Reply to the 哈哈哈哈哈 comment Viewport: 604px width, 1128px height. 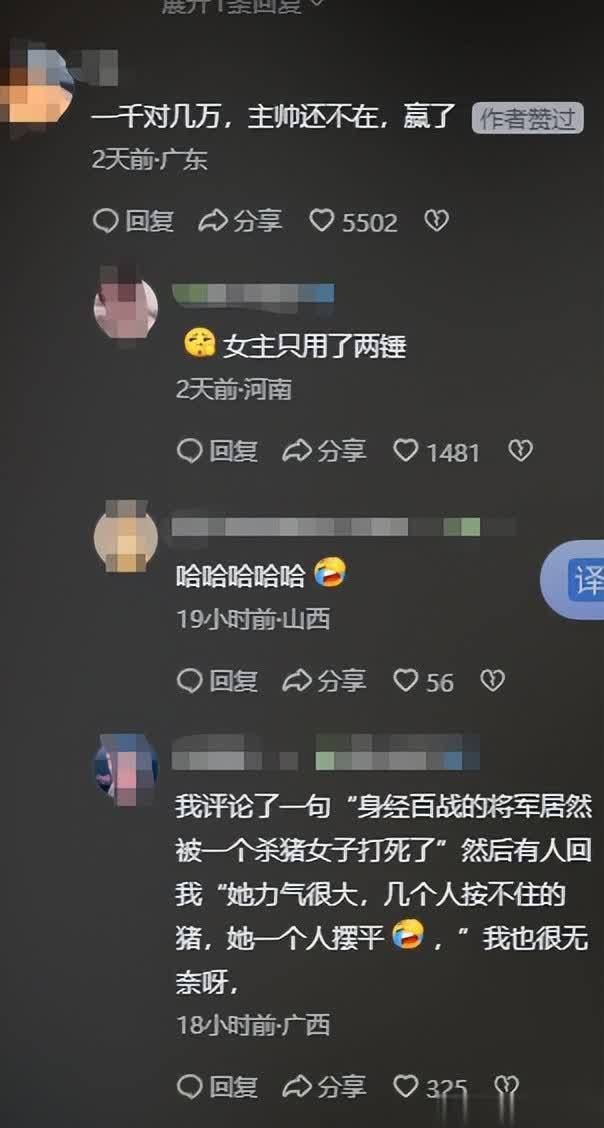pyautogui.click(x=217, y=681)
